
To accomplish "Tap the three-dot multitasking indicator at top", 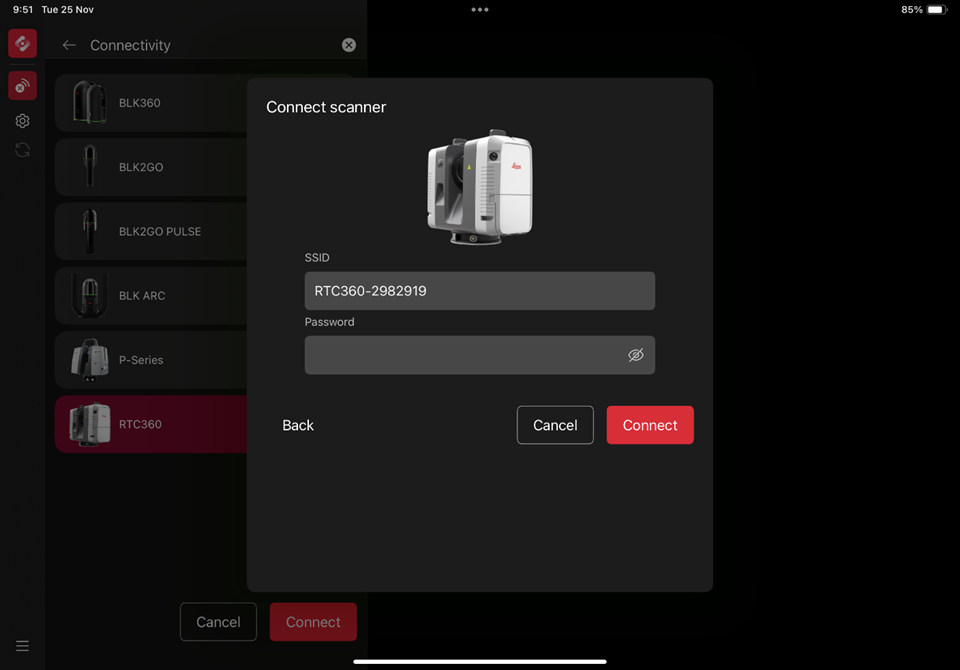I will [x=480, y=10].
